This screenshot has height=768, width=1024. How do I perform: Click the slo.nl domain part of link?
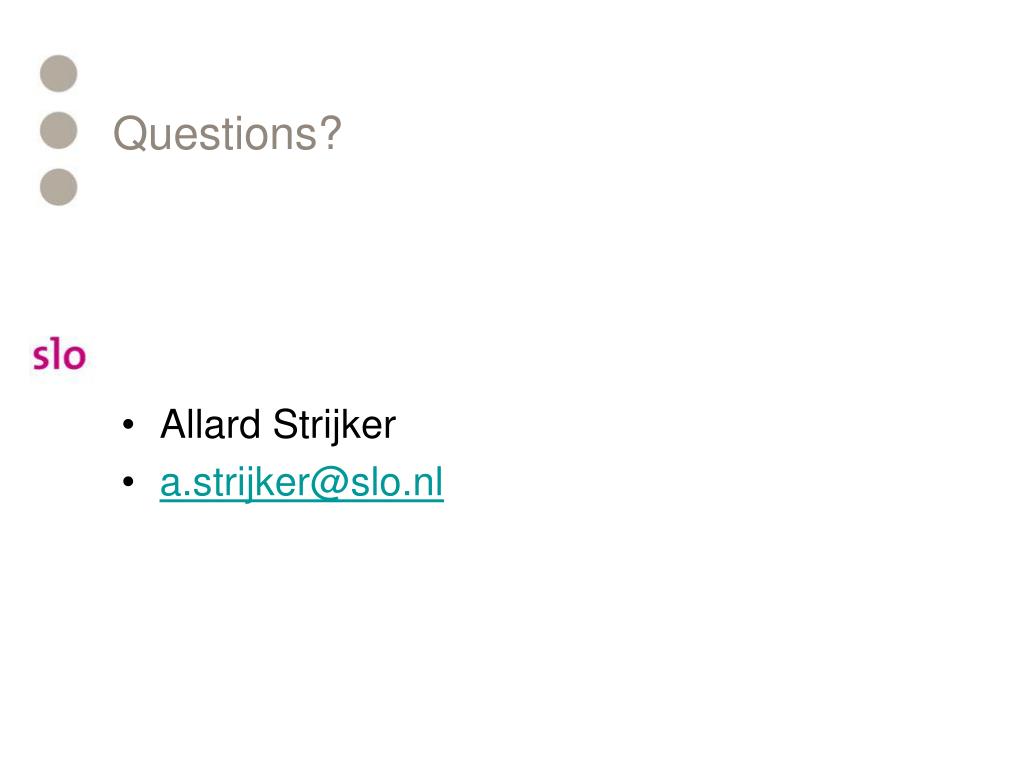397,483
